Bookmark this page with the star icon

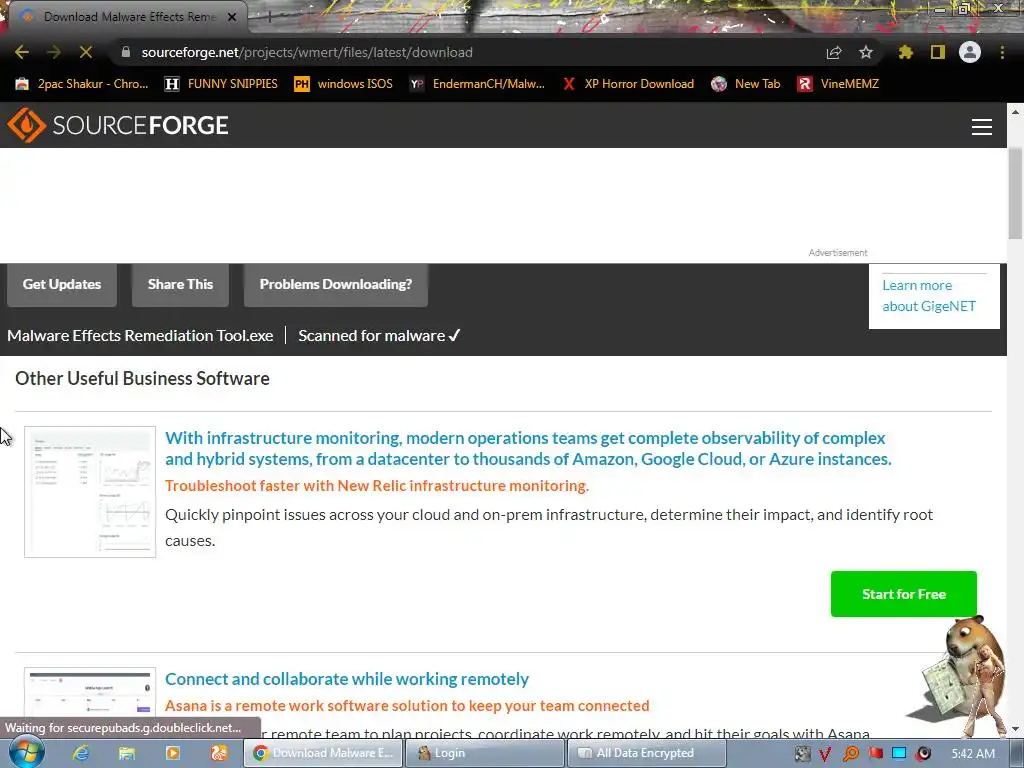(x=866, y=52)
